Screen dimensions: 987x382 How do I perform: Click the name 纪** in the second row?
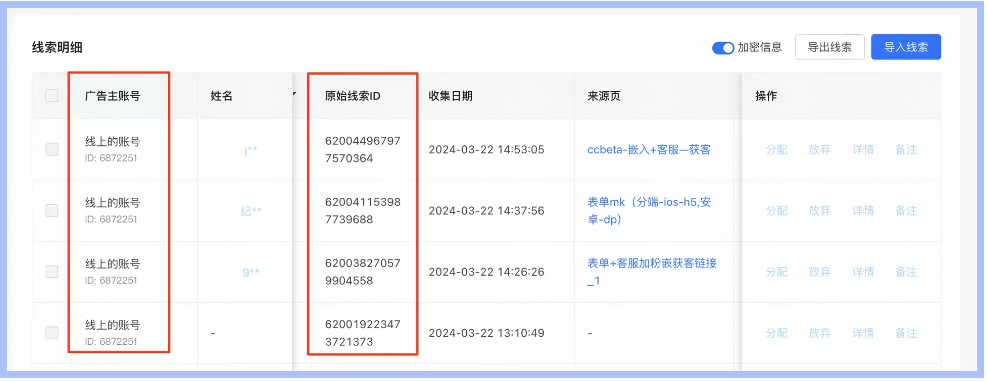coord(251,211)
